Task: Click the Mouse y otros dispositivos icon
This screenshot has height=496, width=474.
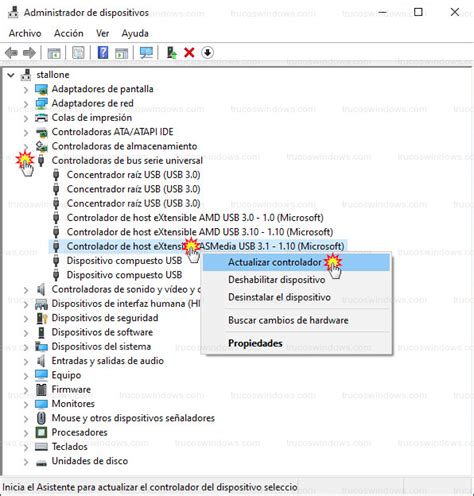Action: pyautogui.click(x=41, y=418)
